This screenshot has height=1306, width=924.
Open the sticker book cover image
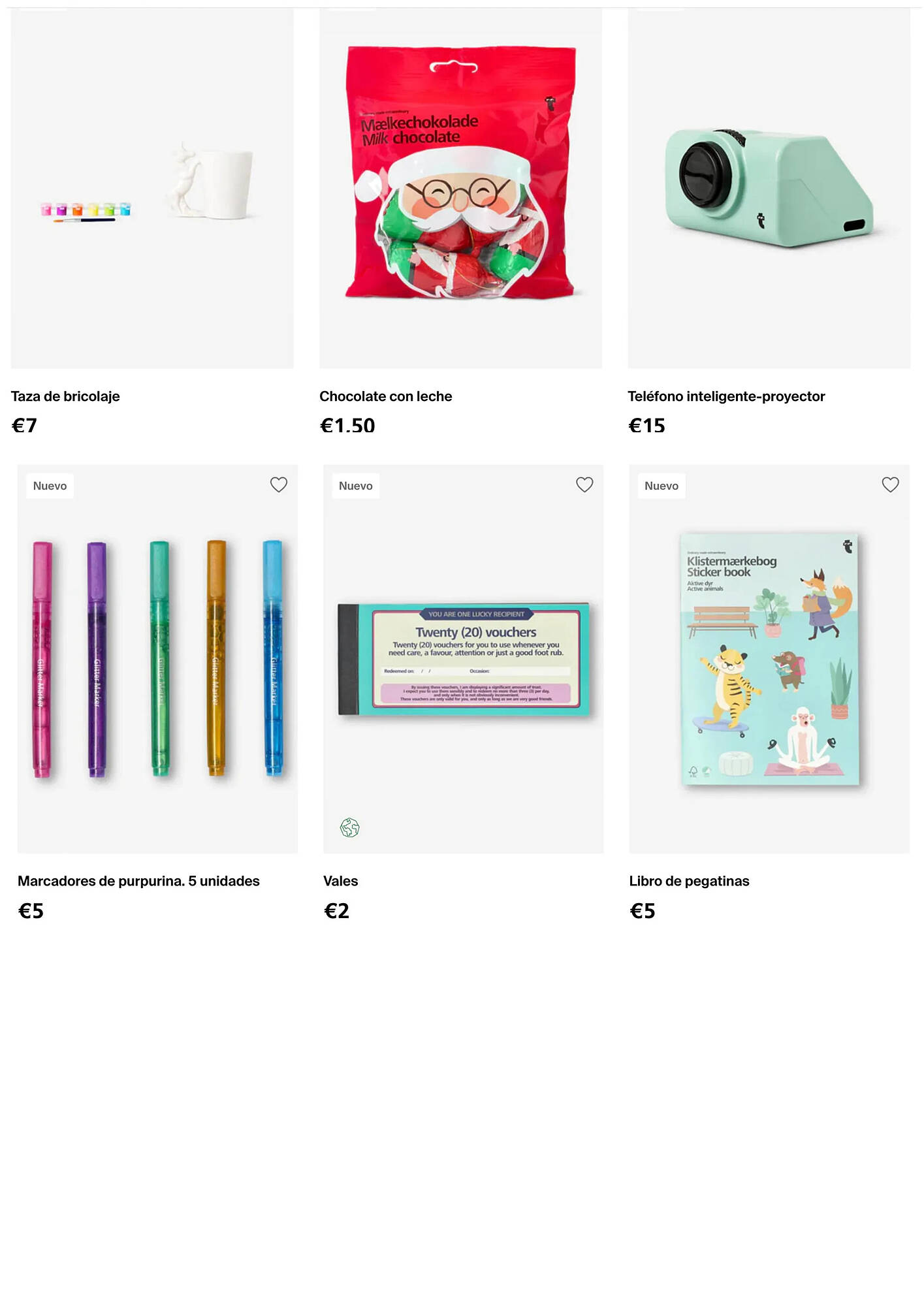pos(769,659)
